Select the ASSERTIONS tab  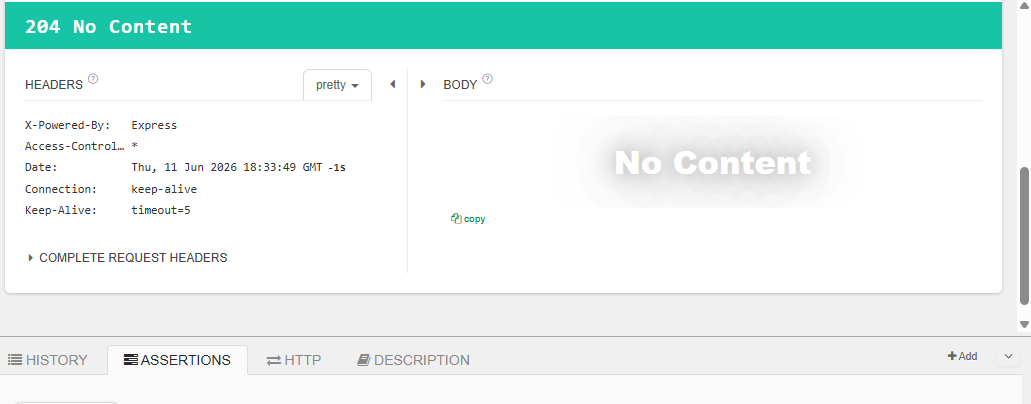(x=178, y=360)
